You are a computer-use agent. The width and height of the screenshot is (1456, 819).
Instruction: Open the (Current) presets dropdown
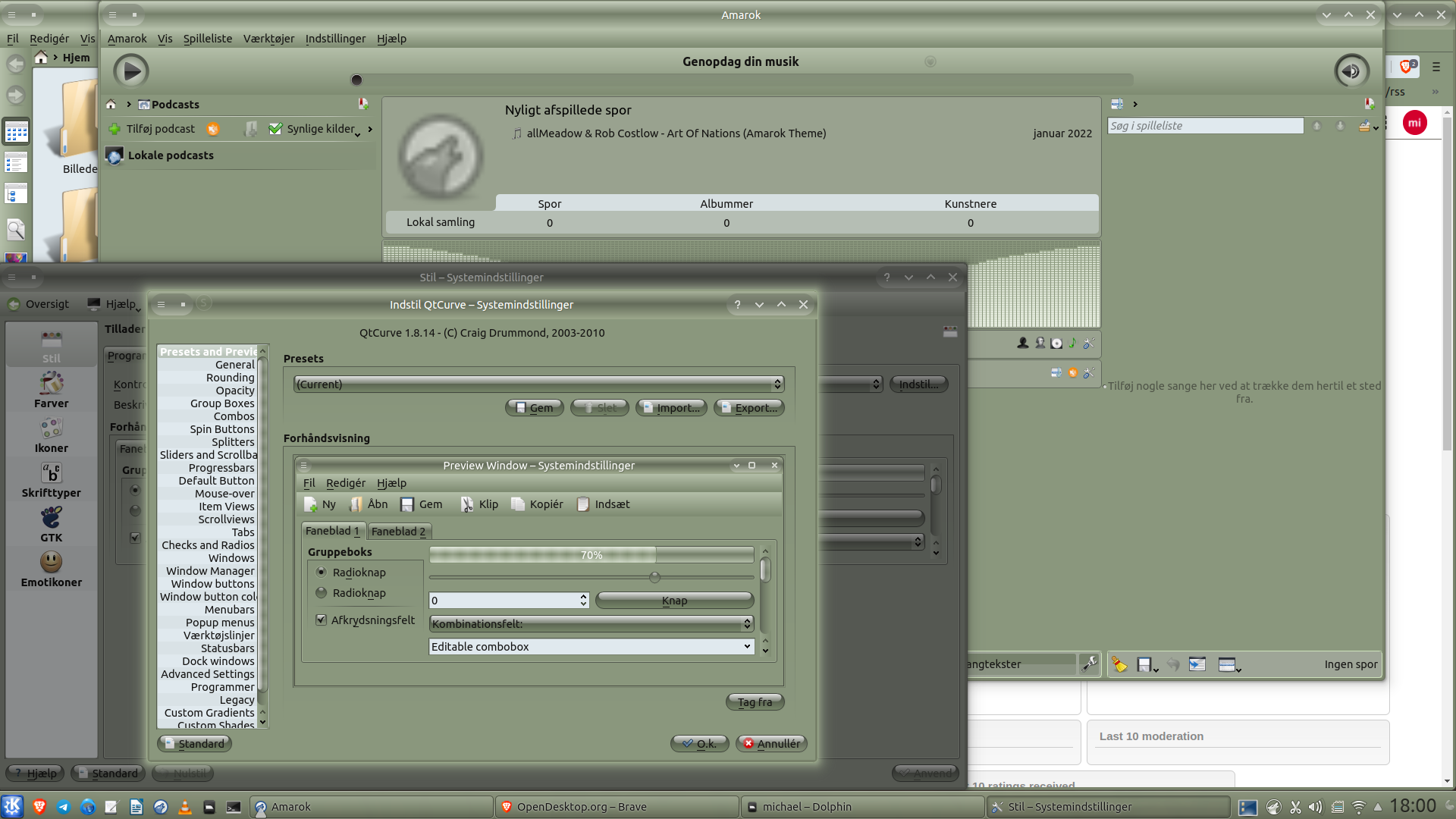(538, 384)
